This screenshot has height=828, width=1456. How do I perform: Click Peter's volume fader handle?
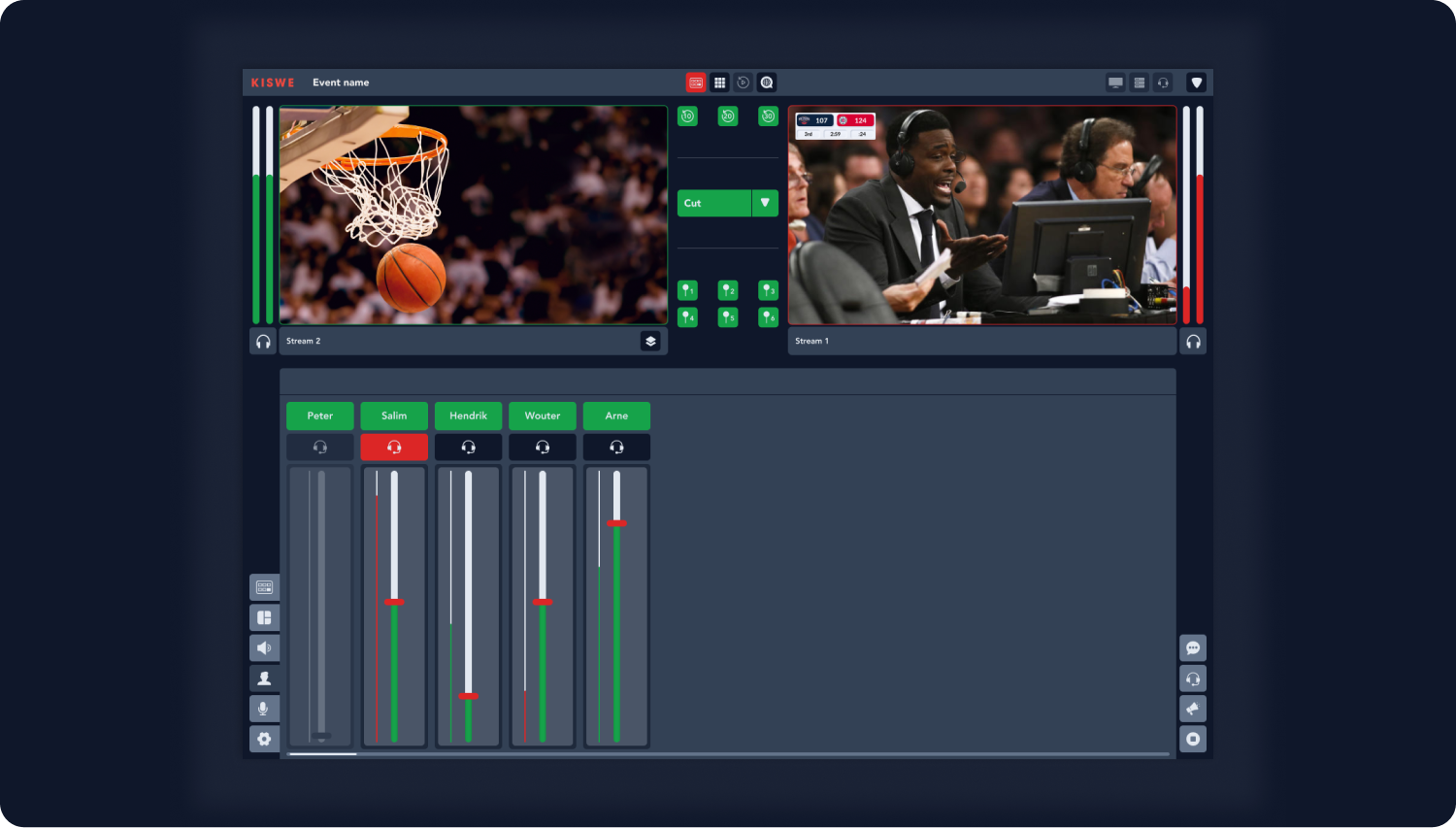point(321,736)
